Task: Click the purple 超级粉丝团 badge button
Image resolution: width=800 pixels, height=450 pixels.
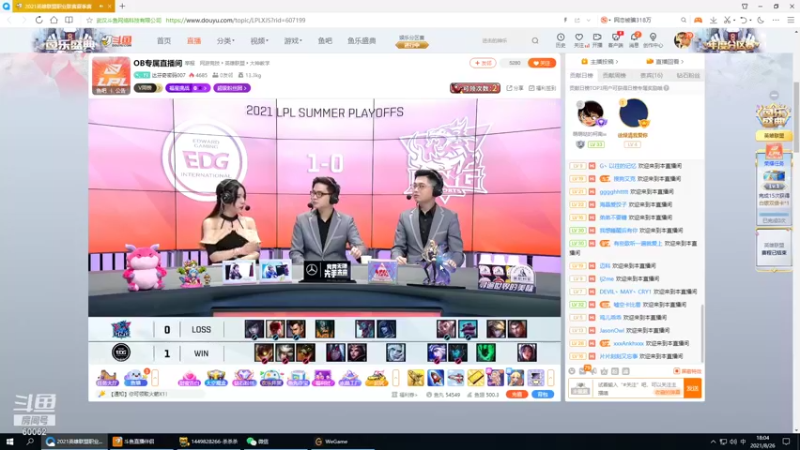Action: (232, 88)
